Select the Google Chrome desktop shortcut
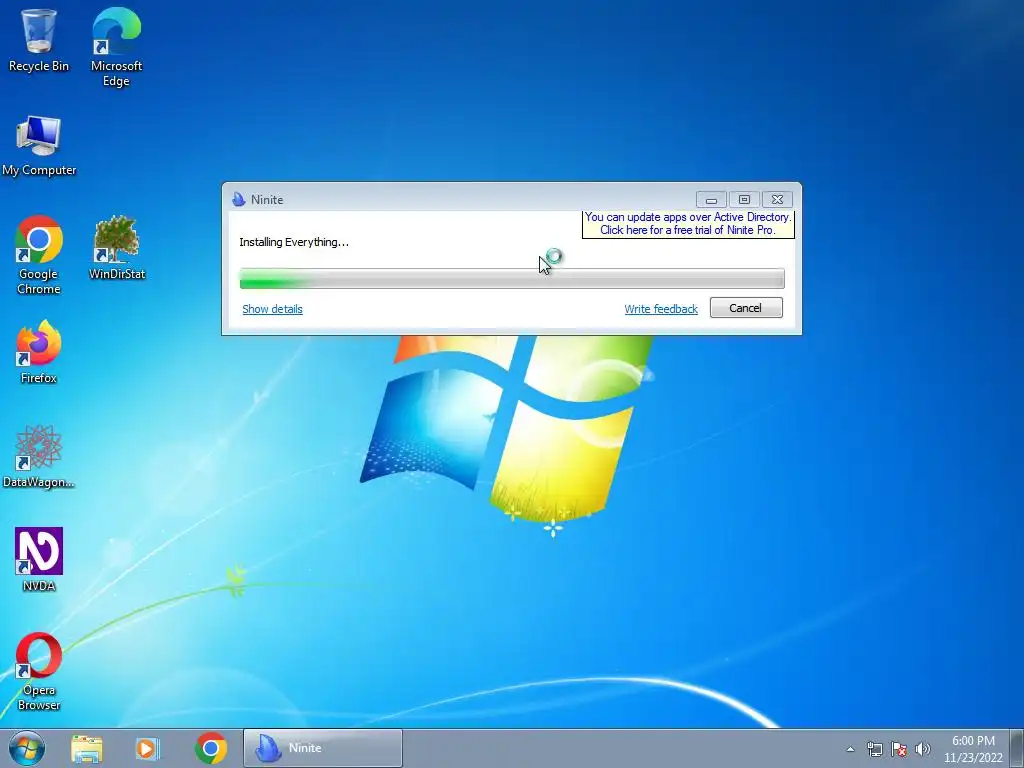Viewport: 1024px width, 768px height. [x=39, y=255]
